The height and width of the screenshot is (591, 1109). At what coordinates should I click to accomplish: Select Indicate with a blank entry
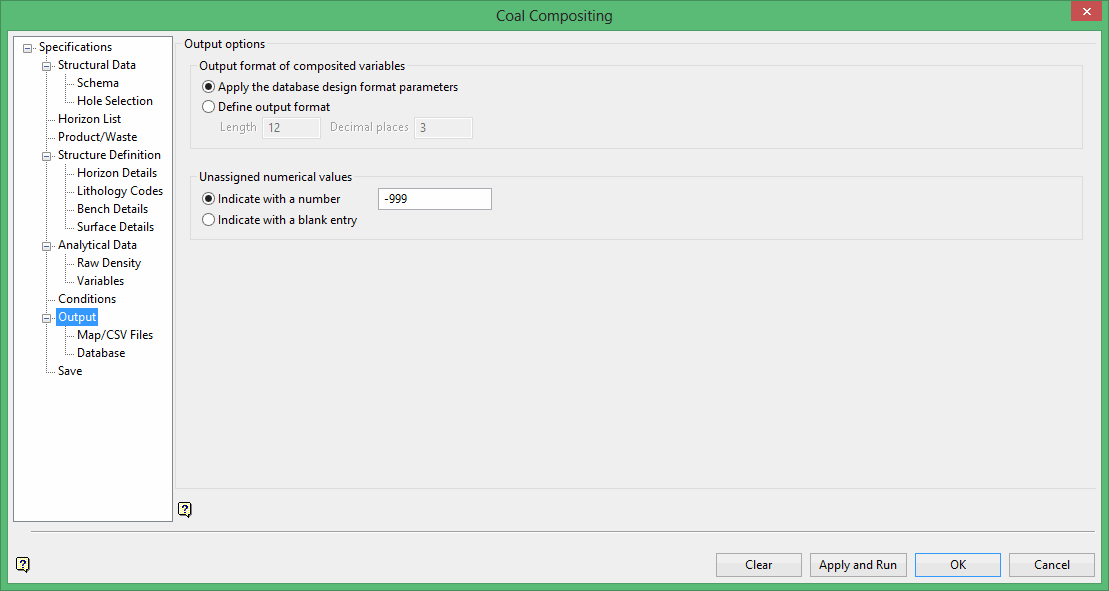(209, 220)
